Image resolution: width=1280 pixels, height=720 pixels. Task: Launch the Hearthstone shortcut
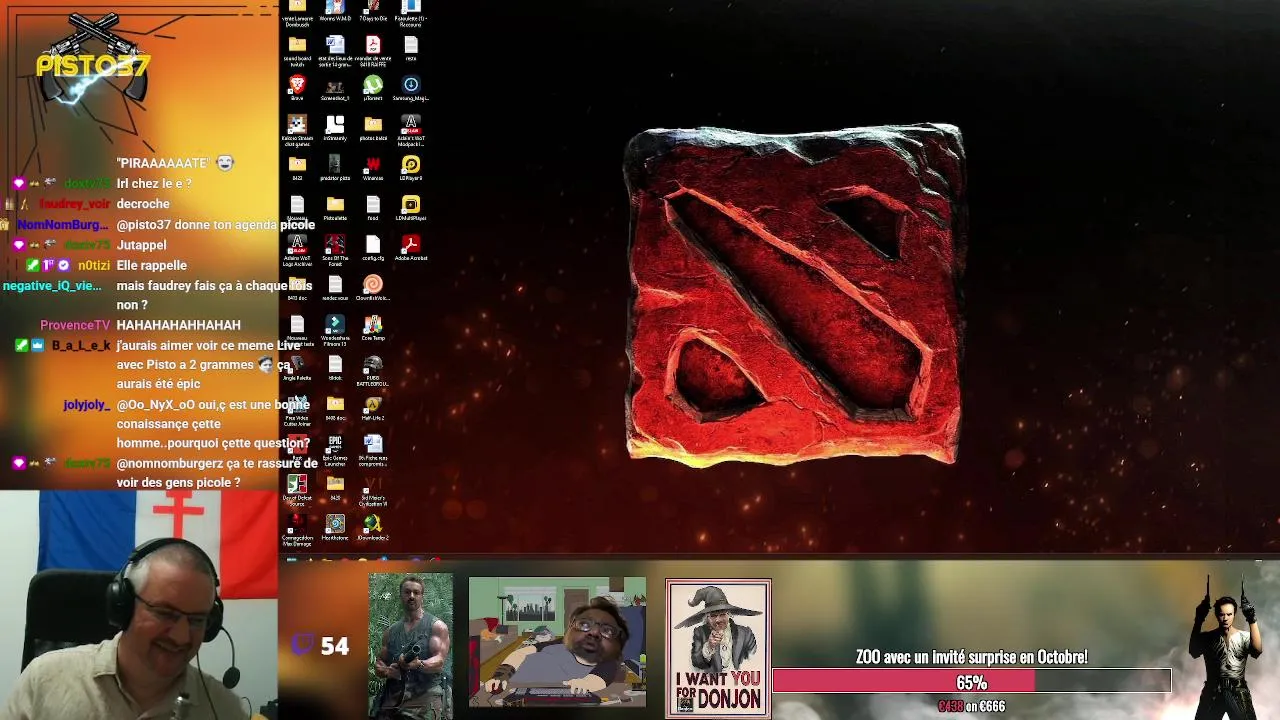[x=335, y=529]
